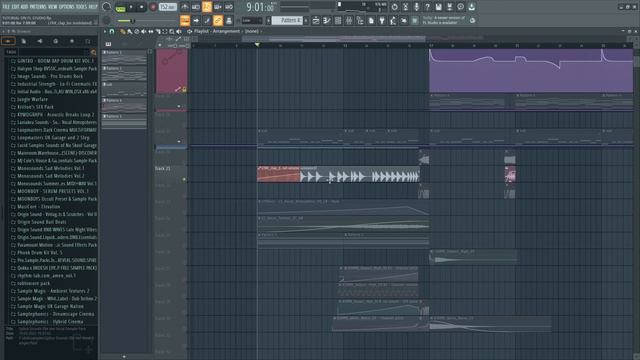Expand the MOONBOY - SERUM PRESETS folder
This screenshot has height=360, width=640.
[x=52, y=191]
